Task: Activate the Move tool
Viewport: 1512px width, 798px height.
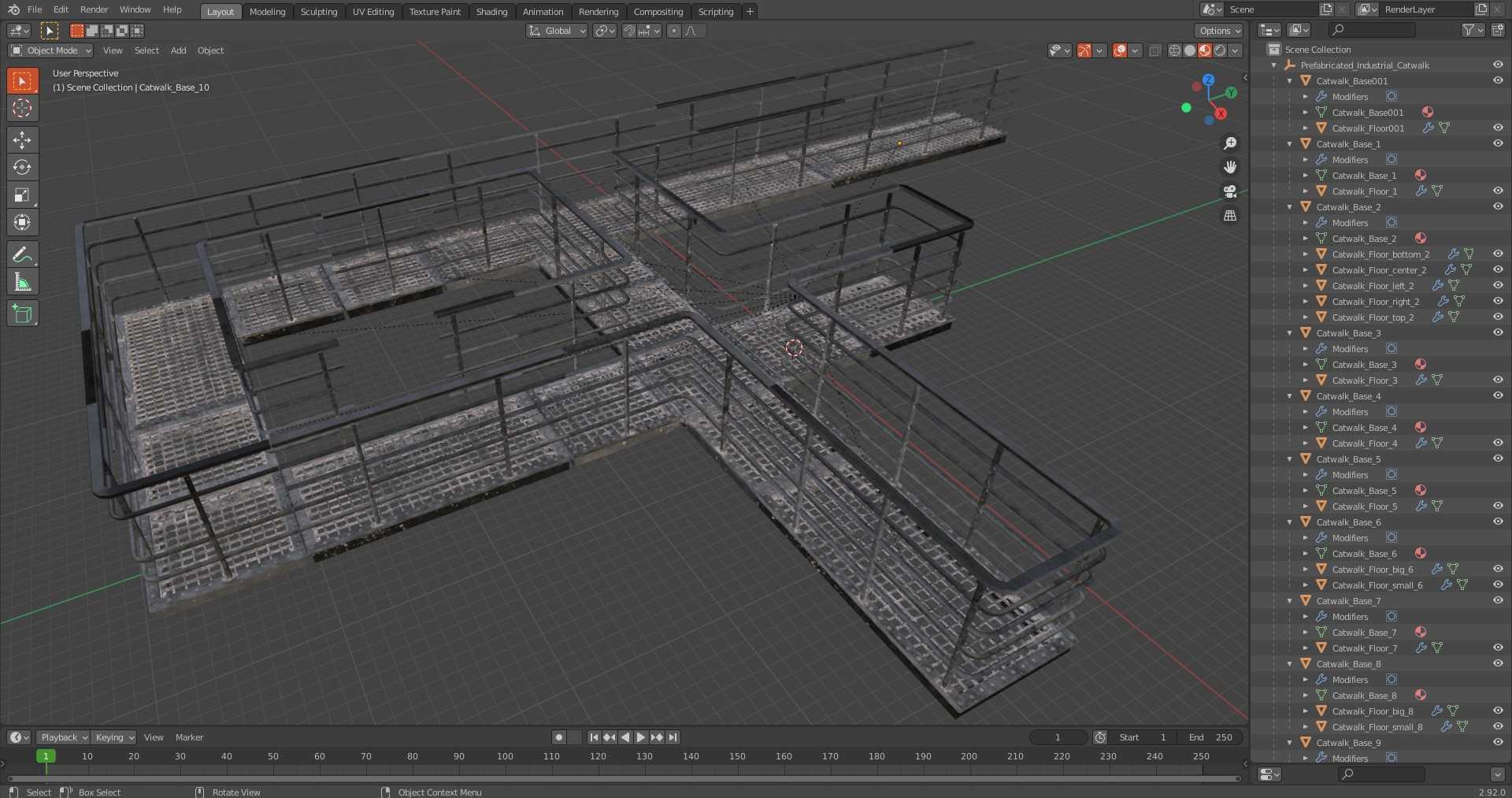Action: [x=22, y=140]
